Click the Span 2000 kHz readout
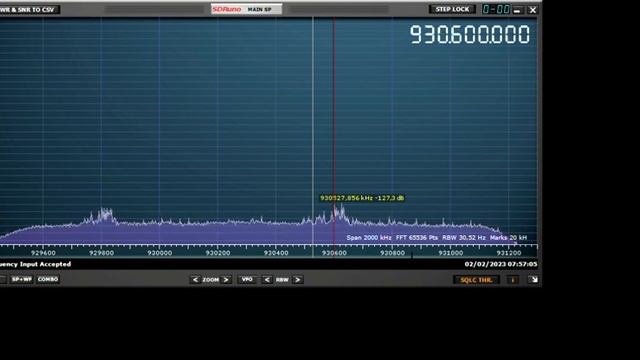Screen dimensions: 640x360 click(x=369, y=238)
